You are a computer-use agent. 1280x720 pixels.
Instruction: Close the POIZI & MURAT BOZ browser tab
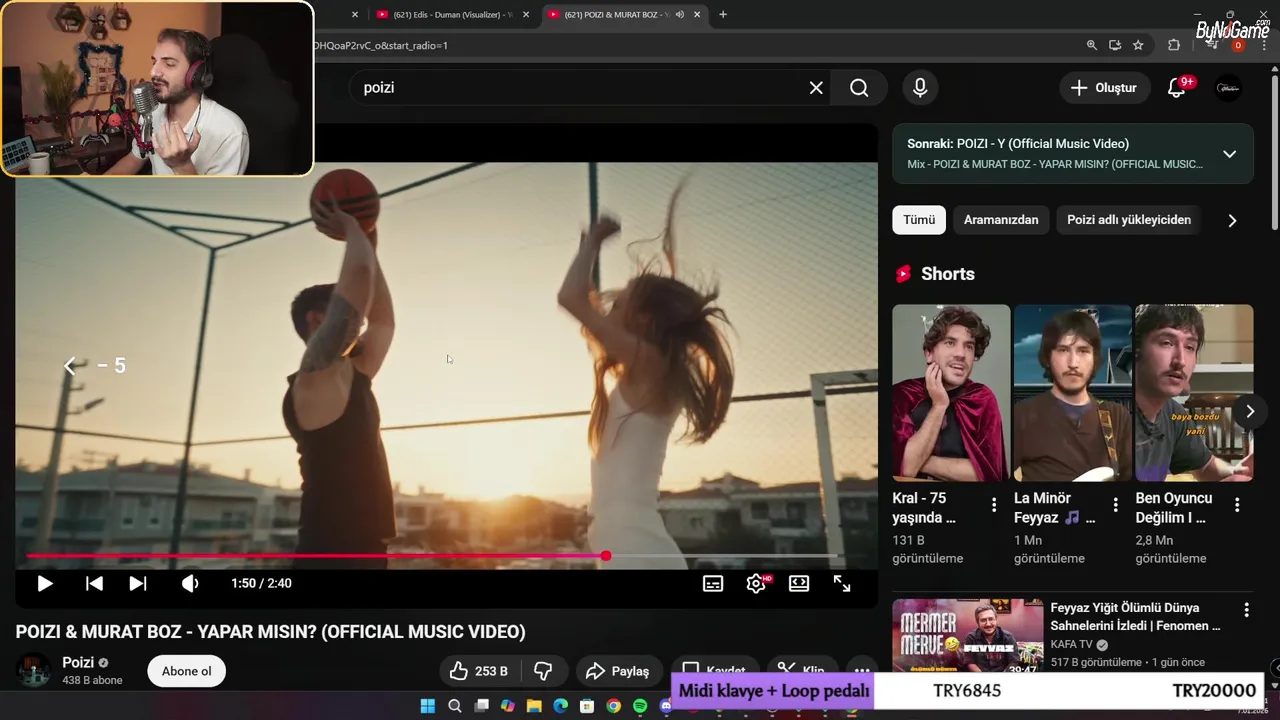(697, 14)
